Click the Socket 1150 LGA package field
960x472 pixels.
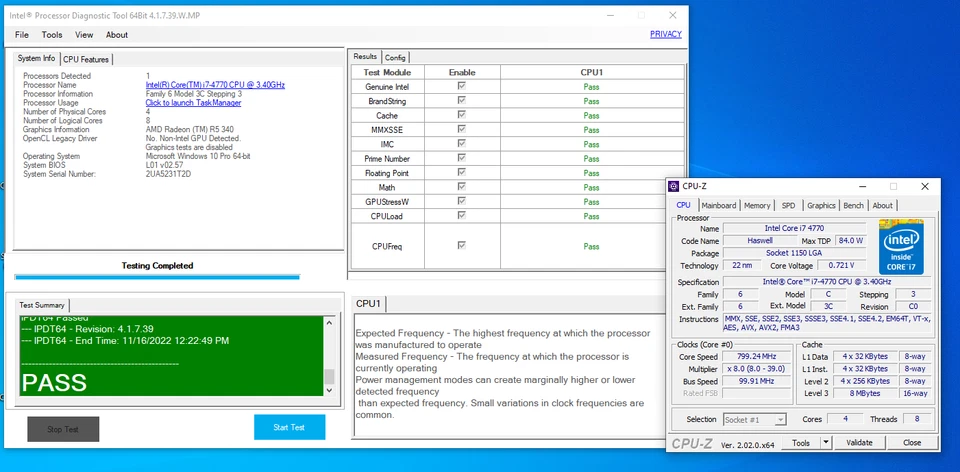click(794, 253)
